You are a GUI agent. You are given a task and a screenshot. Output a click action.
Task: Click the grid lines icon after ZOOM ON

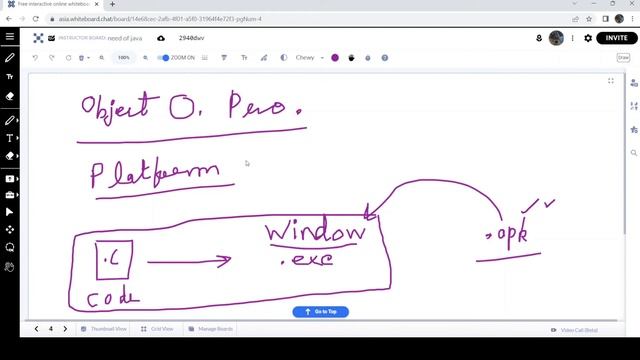pyautogui.click(x=205, y=58)
